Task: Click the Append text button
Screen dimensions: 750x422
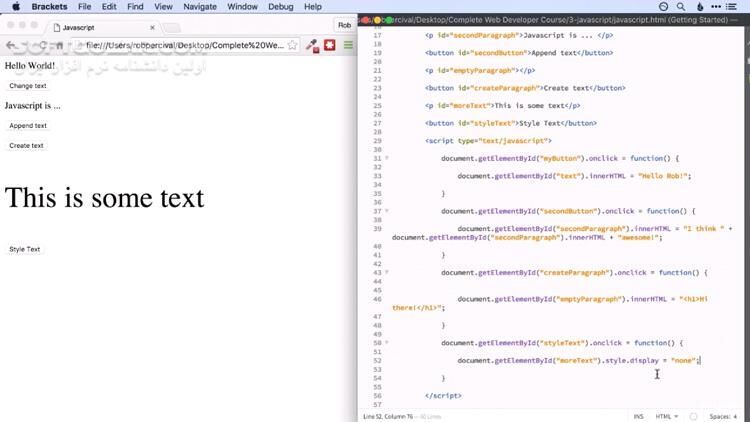Action: point(28,125)
